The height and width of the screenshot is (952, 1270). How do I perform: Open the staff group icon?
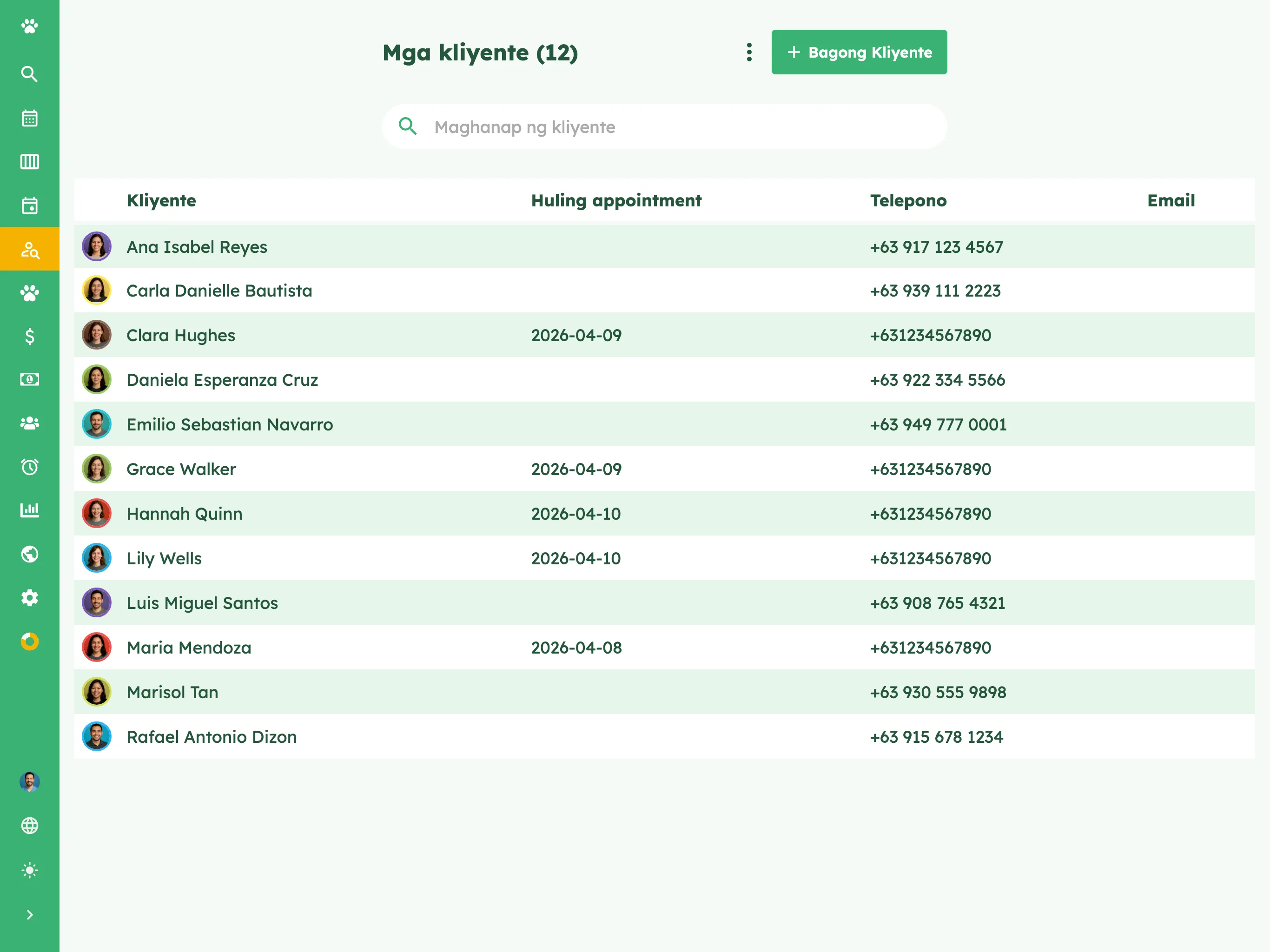click(29, 423)
